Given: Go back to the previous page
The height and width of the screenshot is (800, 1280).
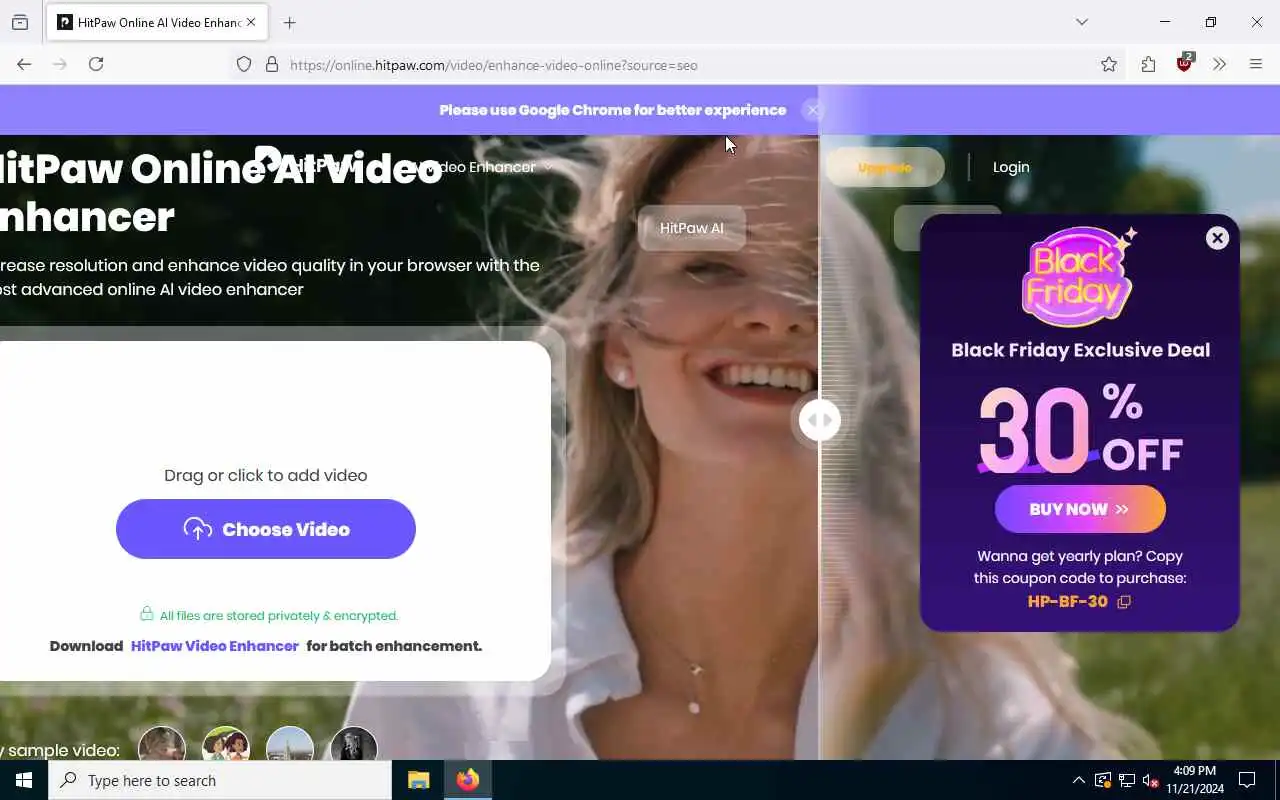Looking at the screenshot, I should (x=24, y=64).
